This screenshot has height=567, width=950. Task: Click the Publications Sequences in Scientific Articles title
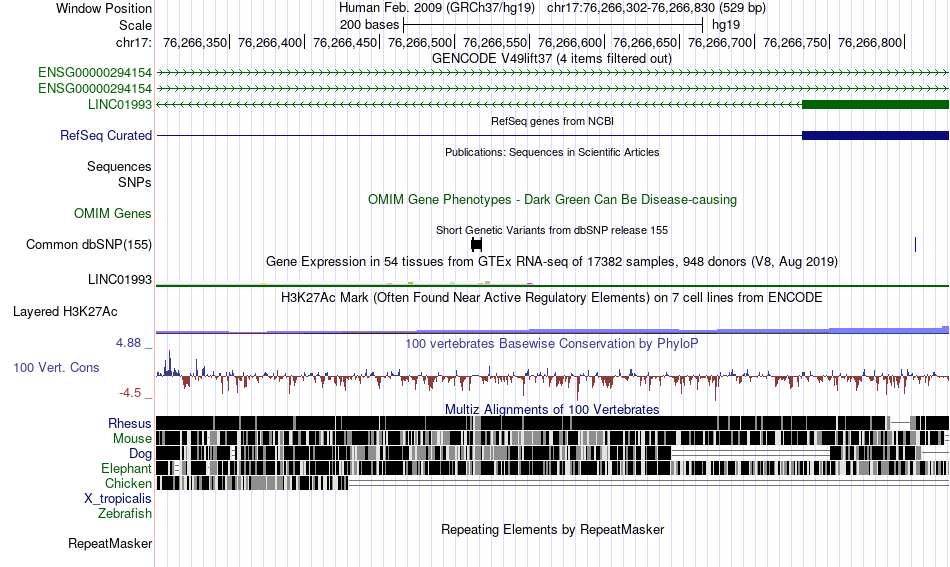click(552, 152)
